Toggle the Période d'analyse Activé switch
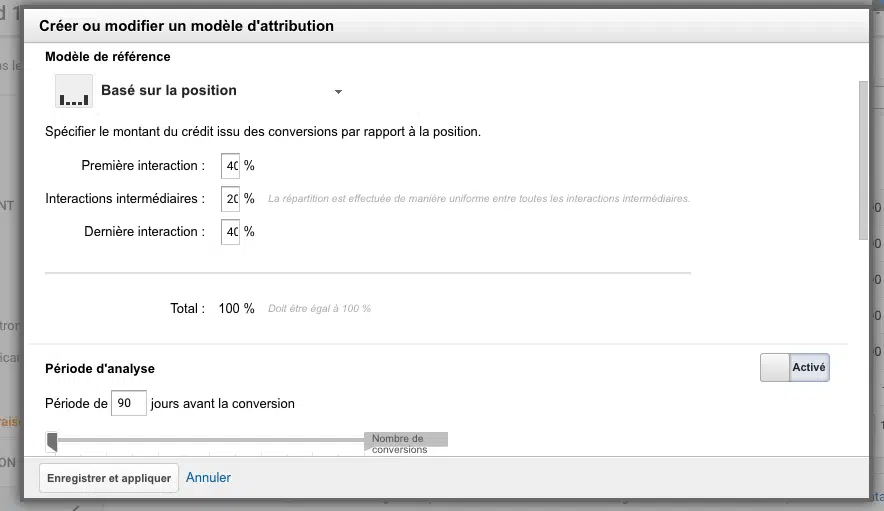 tap(795, 368)
